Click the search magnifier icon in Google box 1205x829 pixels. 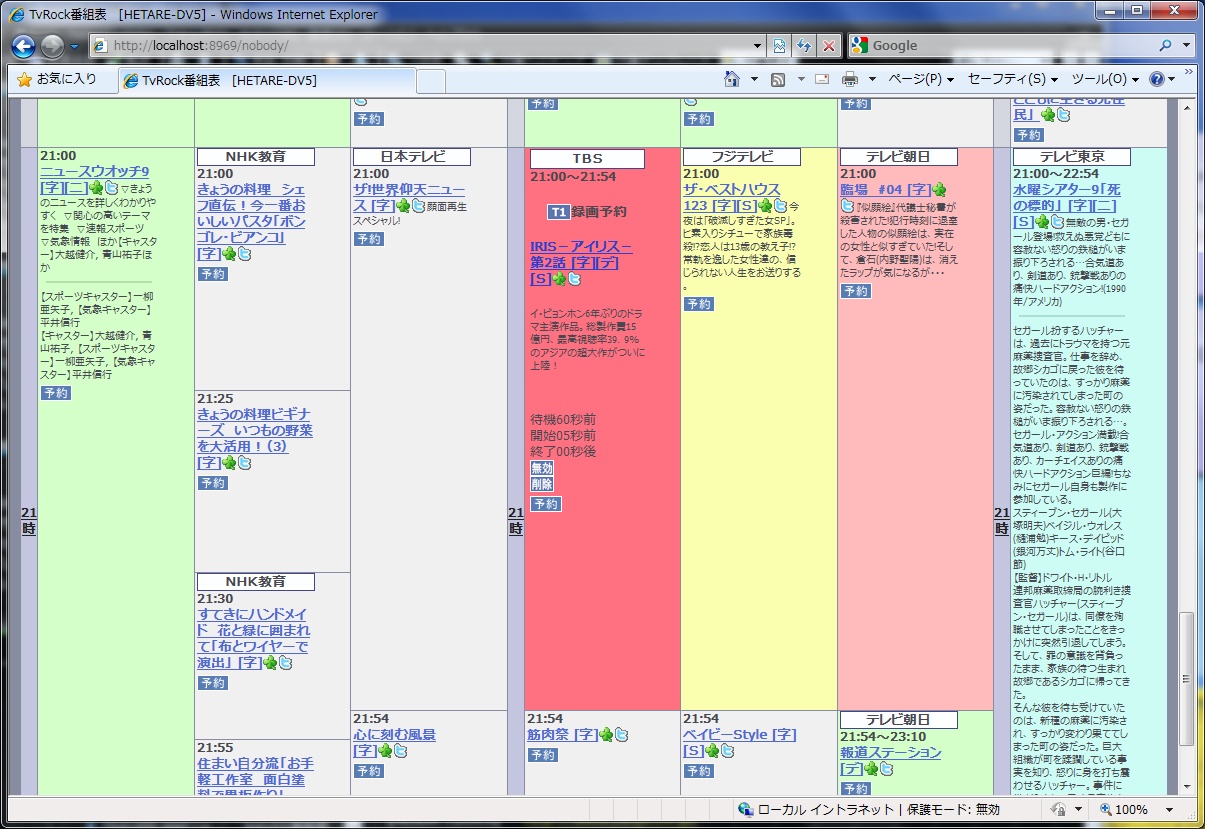1166,46
